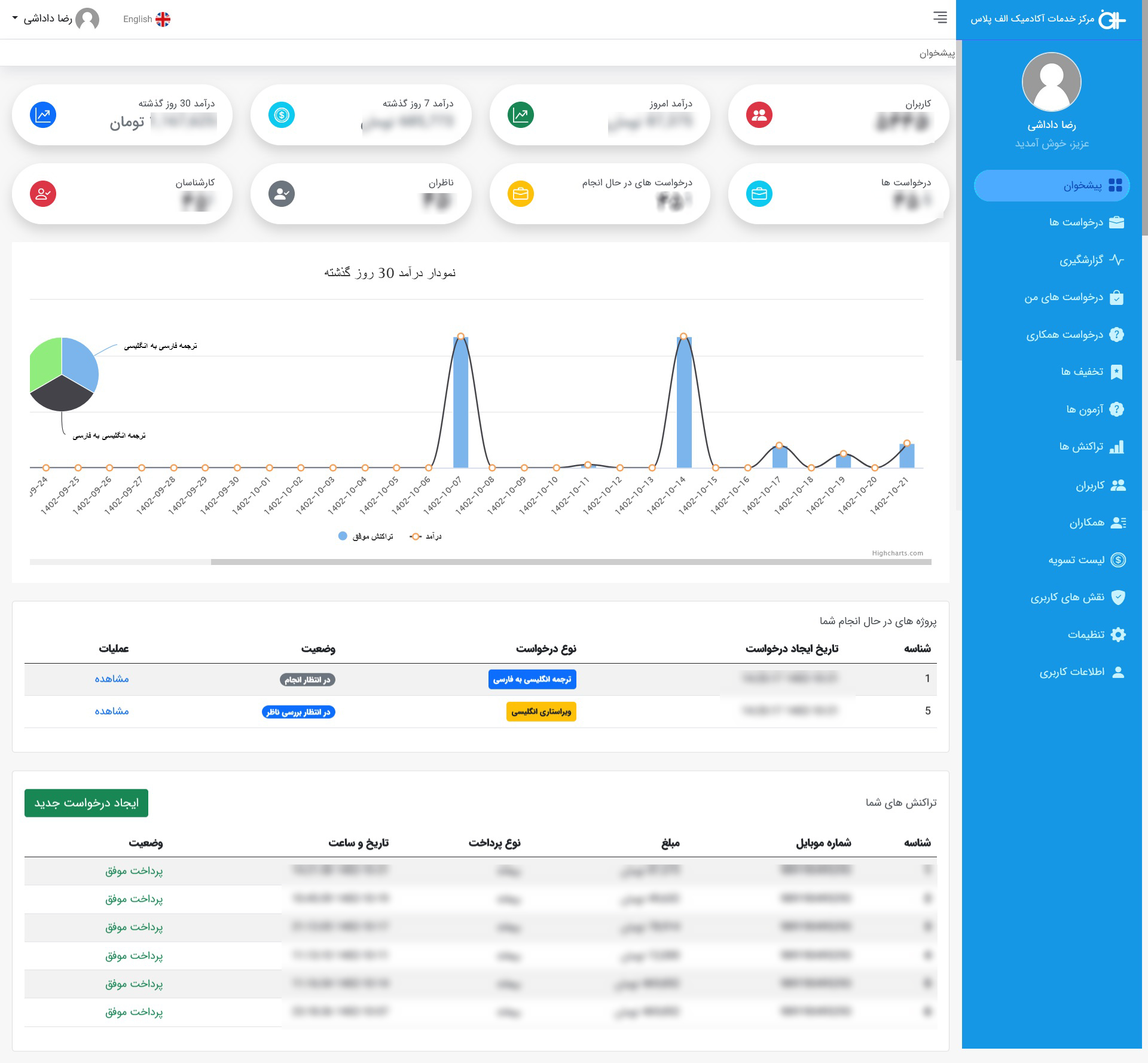This screenshot has height=1063, width=1148.
Task: Click the briefcase icon beside درخواست ها
Action: point(1116,222)
